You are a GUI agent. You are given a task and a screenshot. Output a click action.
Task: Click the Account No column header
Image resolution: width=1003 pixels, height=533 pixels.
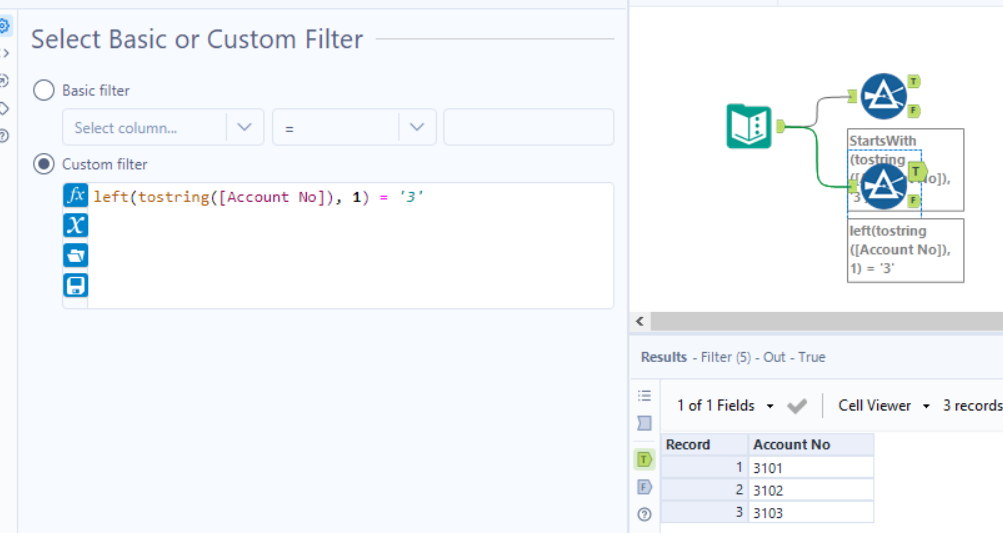(810, 445)
